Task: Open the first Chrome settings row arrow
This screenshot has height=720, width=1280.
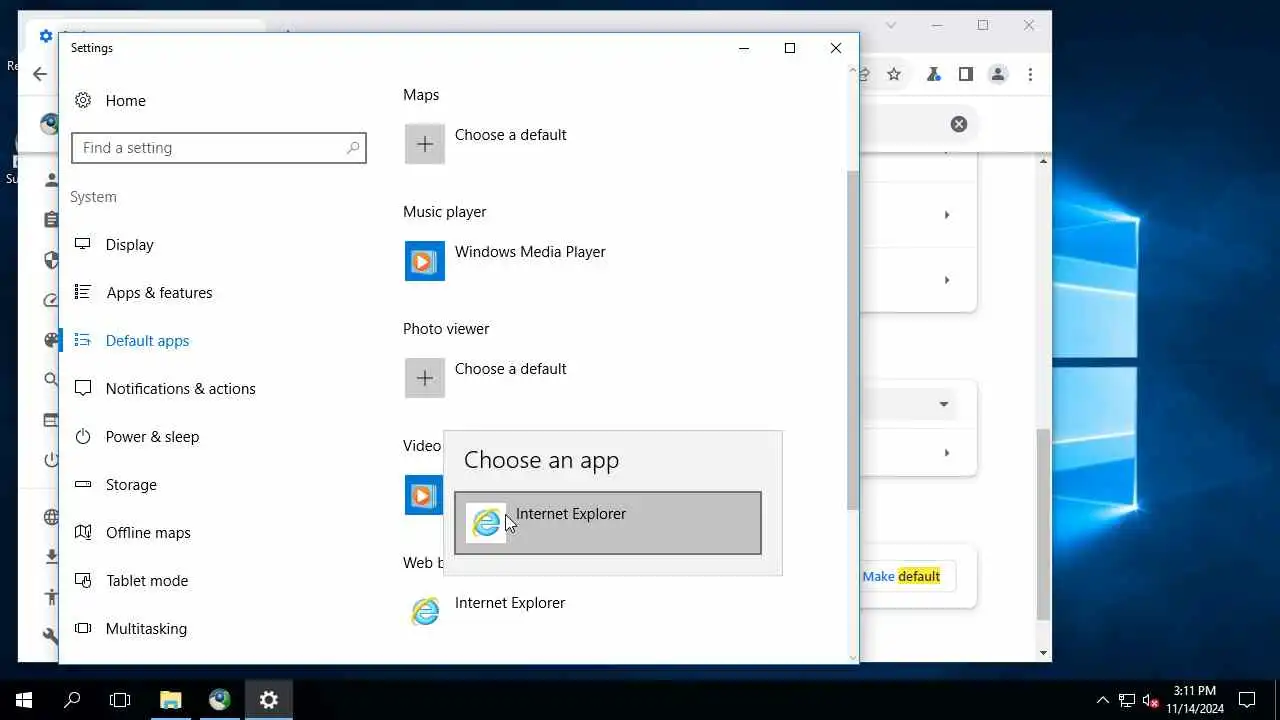Action: pyautogui.click(x=947, y=215)
